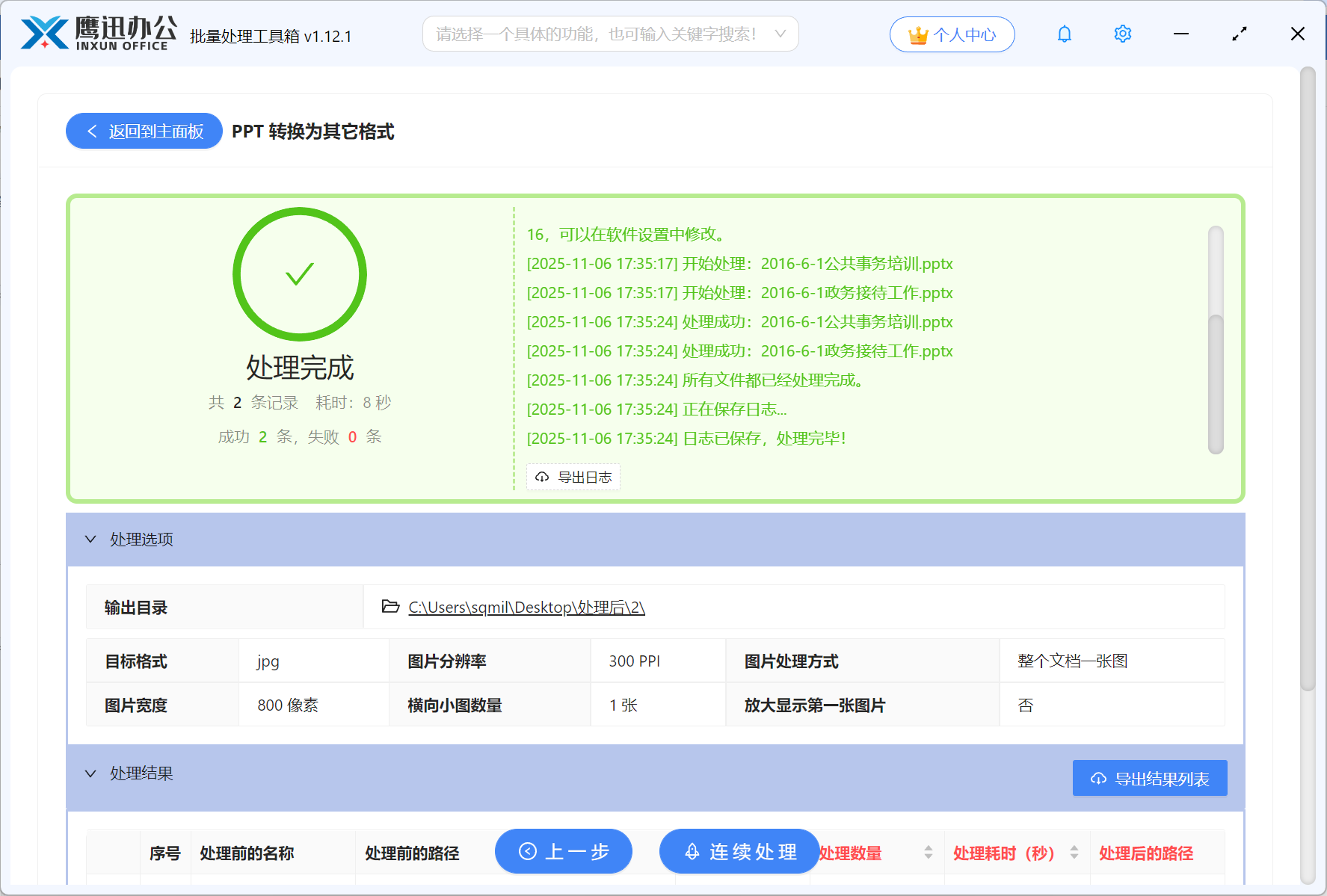Viewport: 1327px width, 896px height.
Task: Click the 批量处理工具箱 title text
Action: [271, 36]
